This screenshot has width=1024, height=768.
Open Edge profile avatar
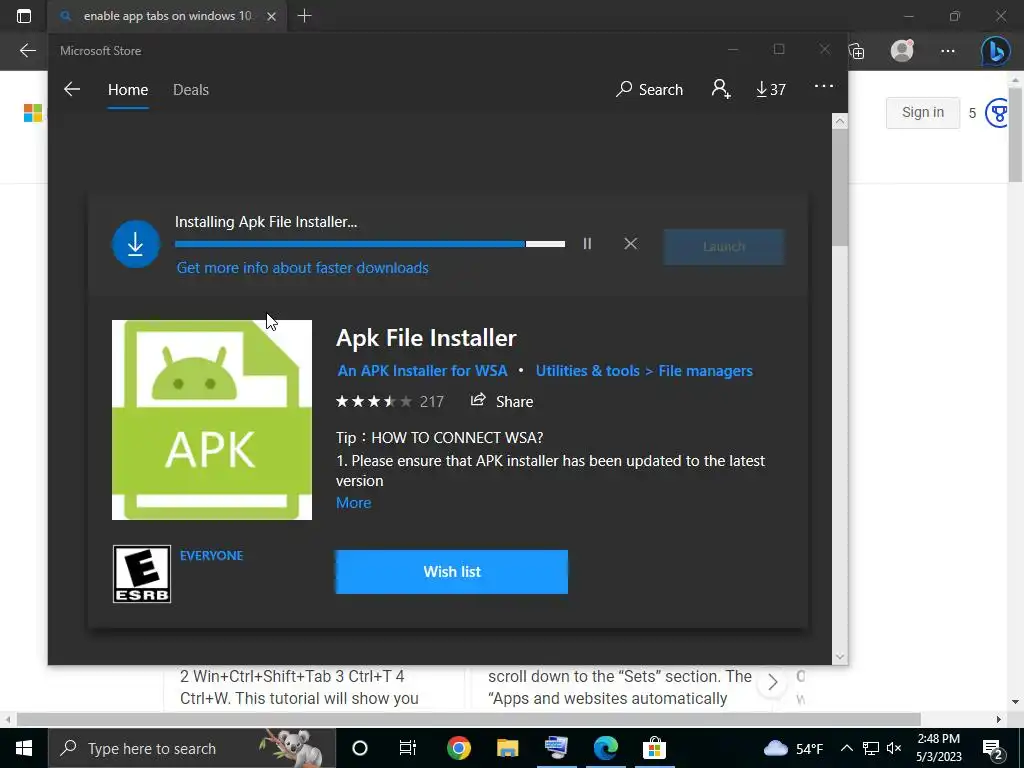pos(902,50)
